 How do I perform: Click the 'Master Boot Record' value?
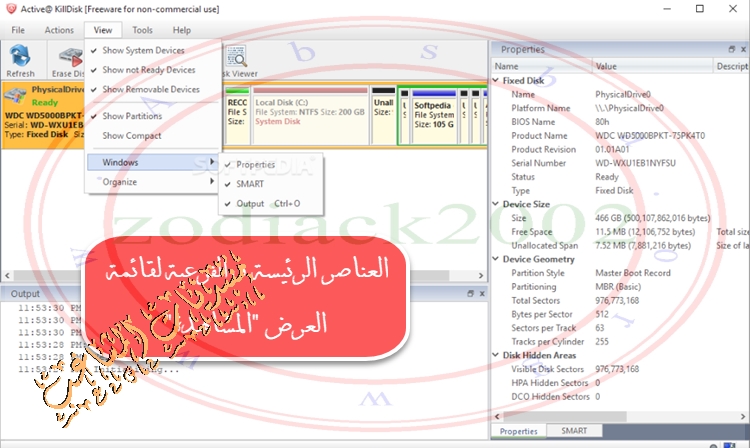pyautogui.click(x=633, y=273)
